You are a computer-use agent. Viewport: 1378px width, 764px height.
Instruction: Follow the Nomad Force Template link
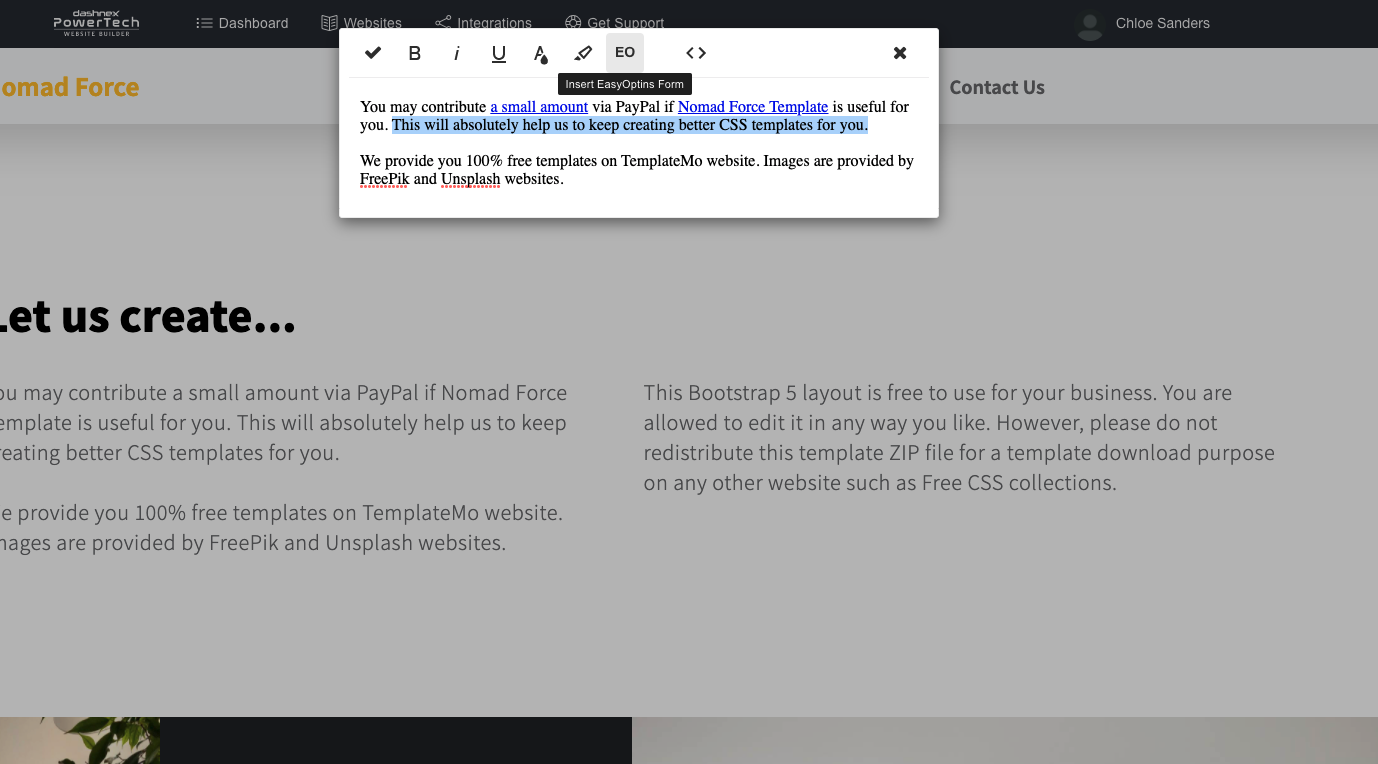(x=753, y=107)
